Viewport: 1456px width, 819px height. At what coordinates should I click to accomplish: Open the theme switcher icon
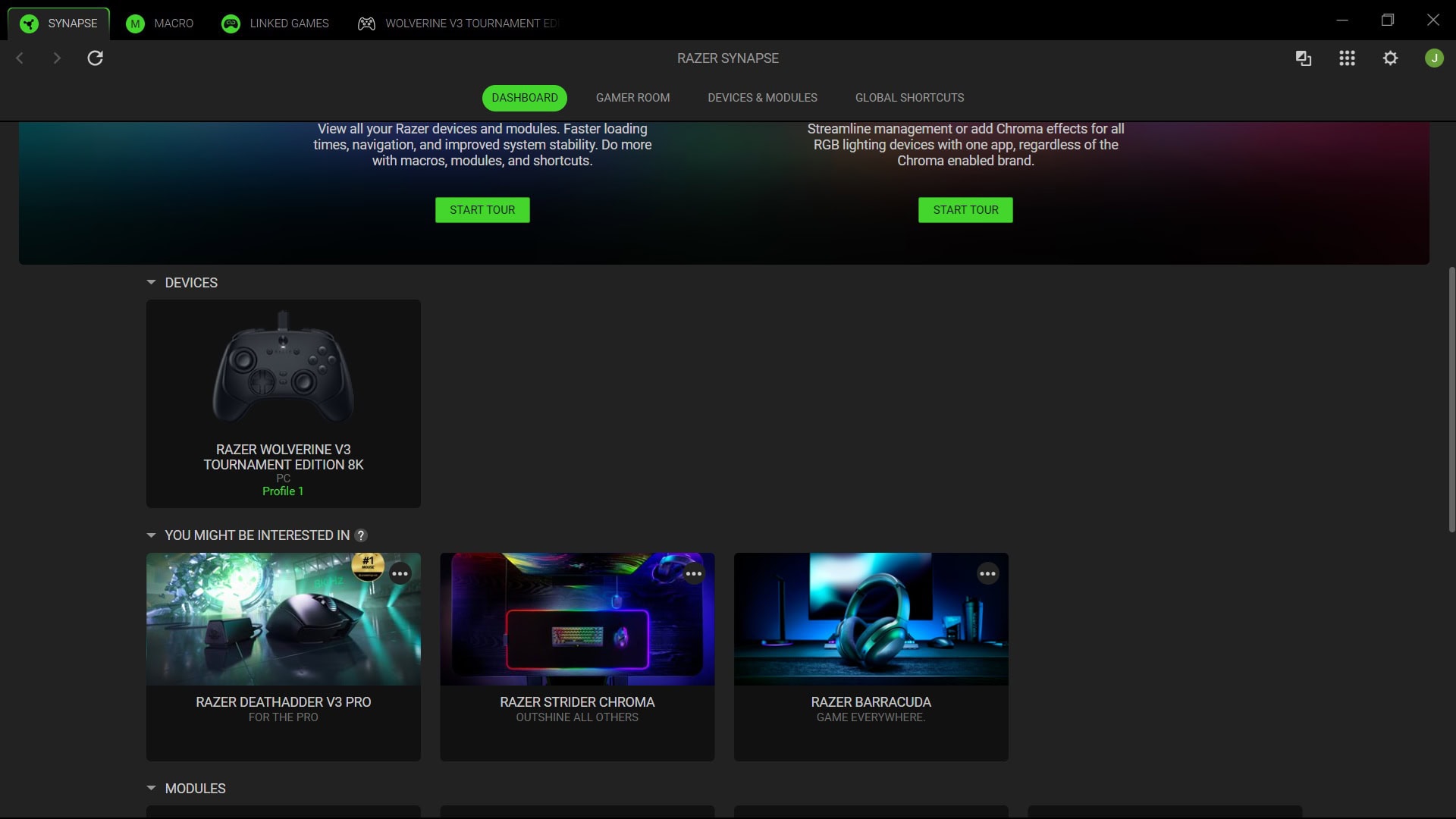coord(1304,58)
